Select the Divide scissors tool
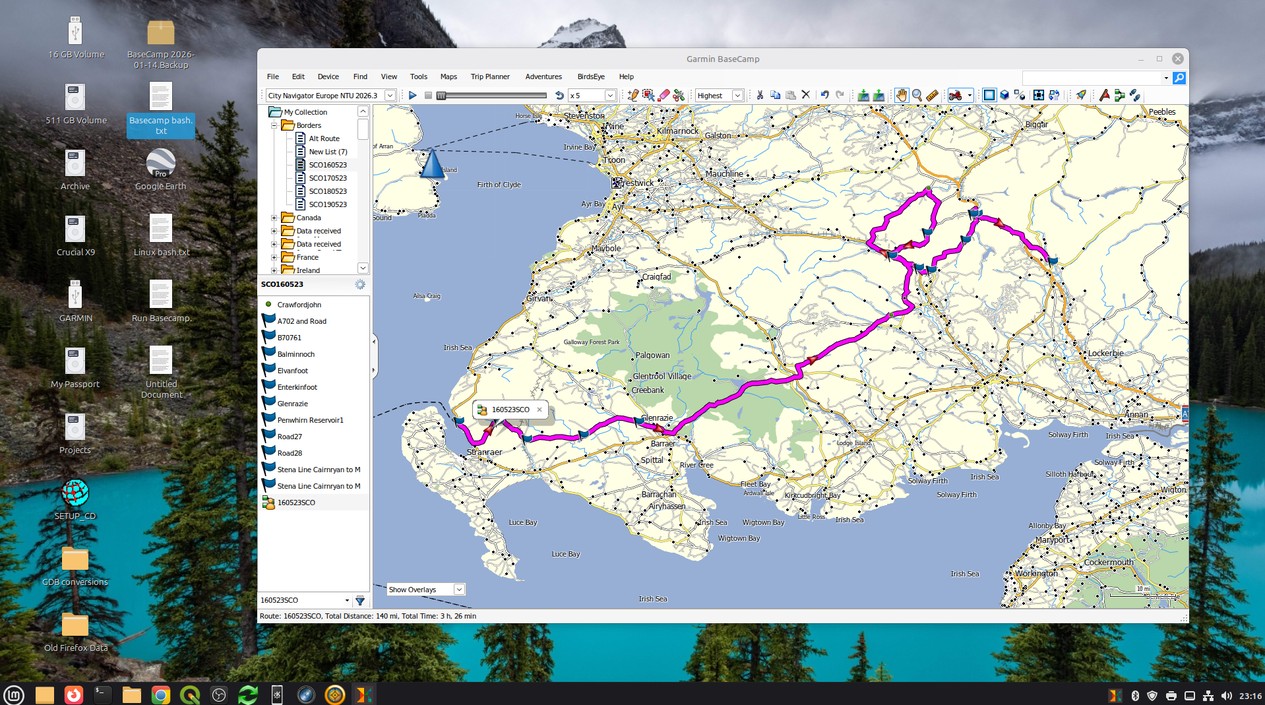This screenshot has height=705, width=1265. (x=679, y=95)
